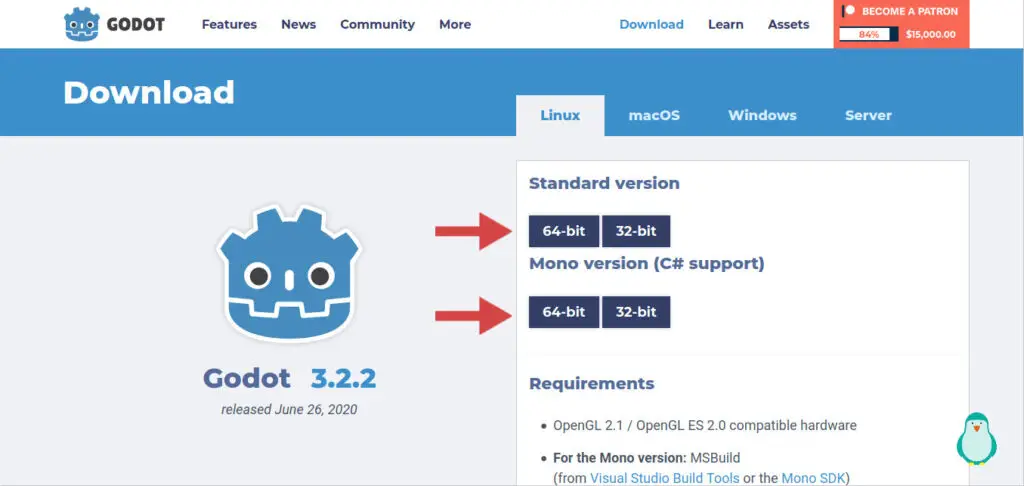Click the penguin mascot icon
The width and height of the screenshot is (1024, 486).
(976, 438)
